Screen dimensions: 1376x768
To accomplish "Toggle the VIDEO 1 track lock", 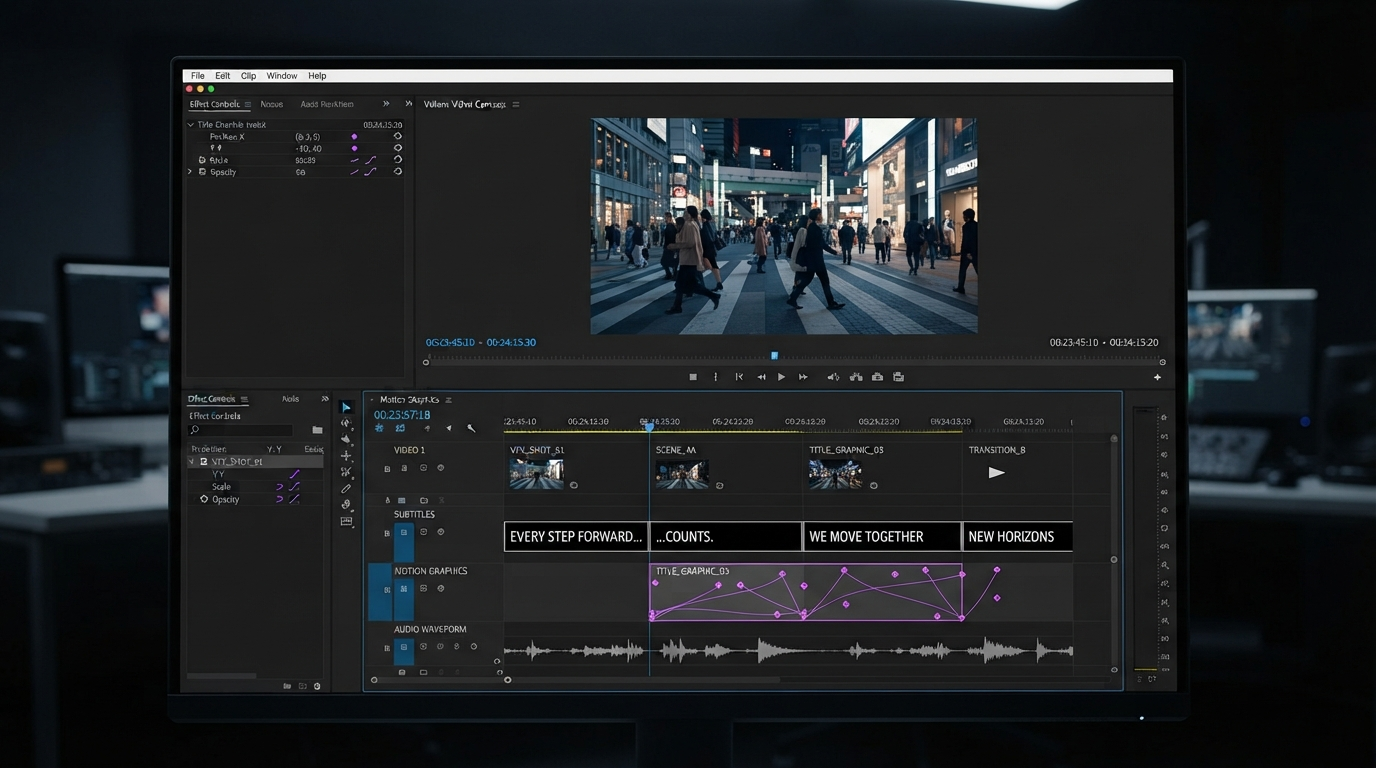I will pos(387,469).
